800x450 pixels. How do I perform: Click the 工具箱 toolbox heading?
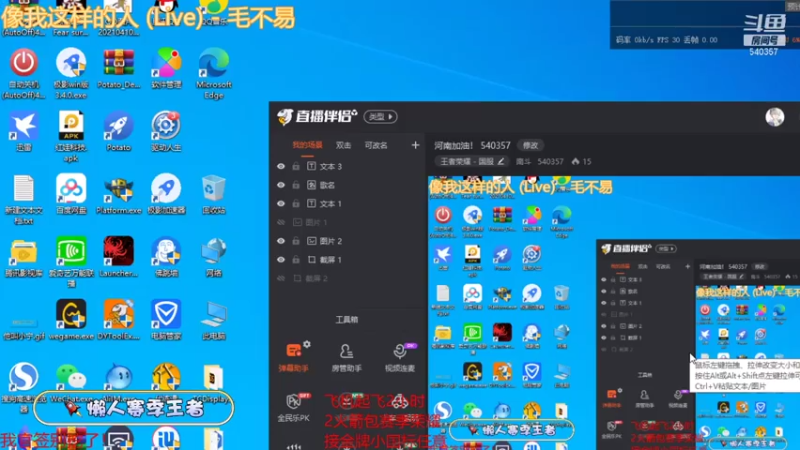click(346, 319)
